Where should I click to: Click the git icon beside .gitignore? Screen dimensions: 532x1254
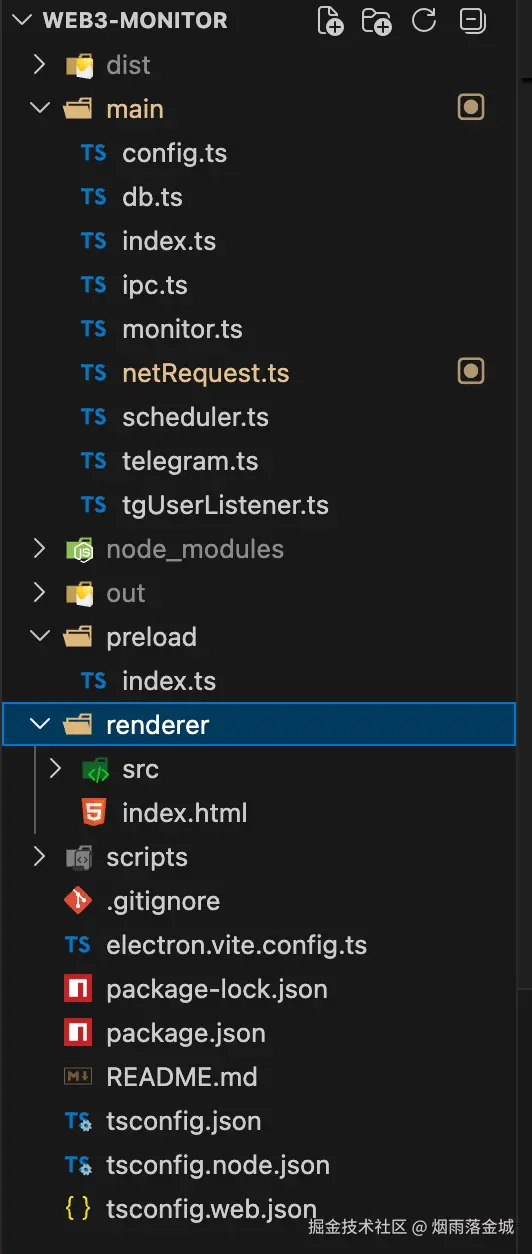pos(77,901)
